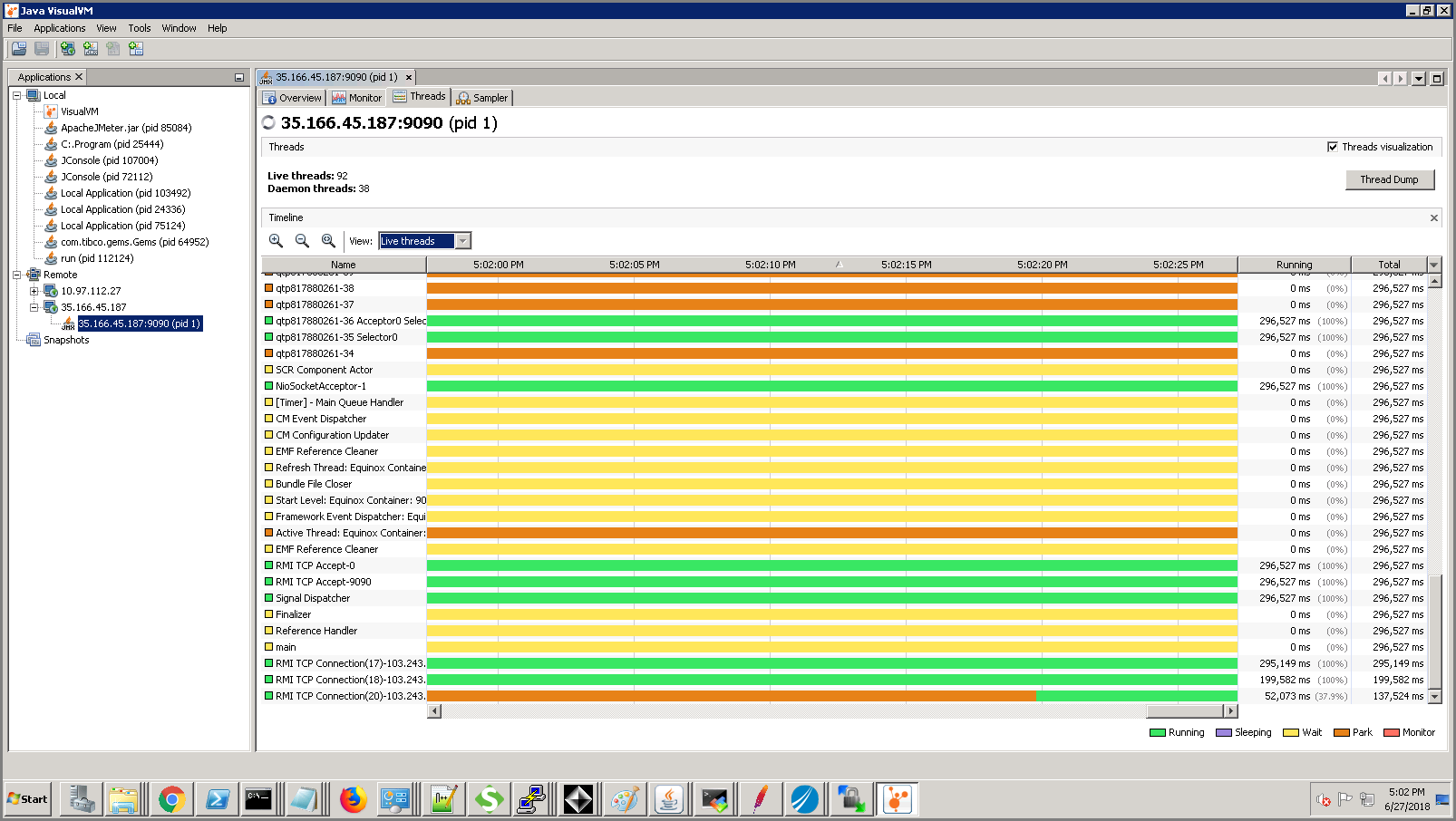The width and height of the screenshot is (1456, 821).
Task: Open Chrome from the taskbar
Action: pyautogui.click(x=171, y=799)
